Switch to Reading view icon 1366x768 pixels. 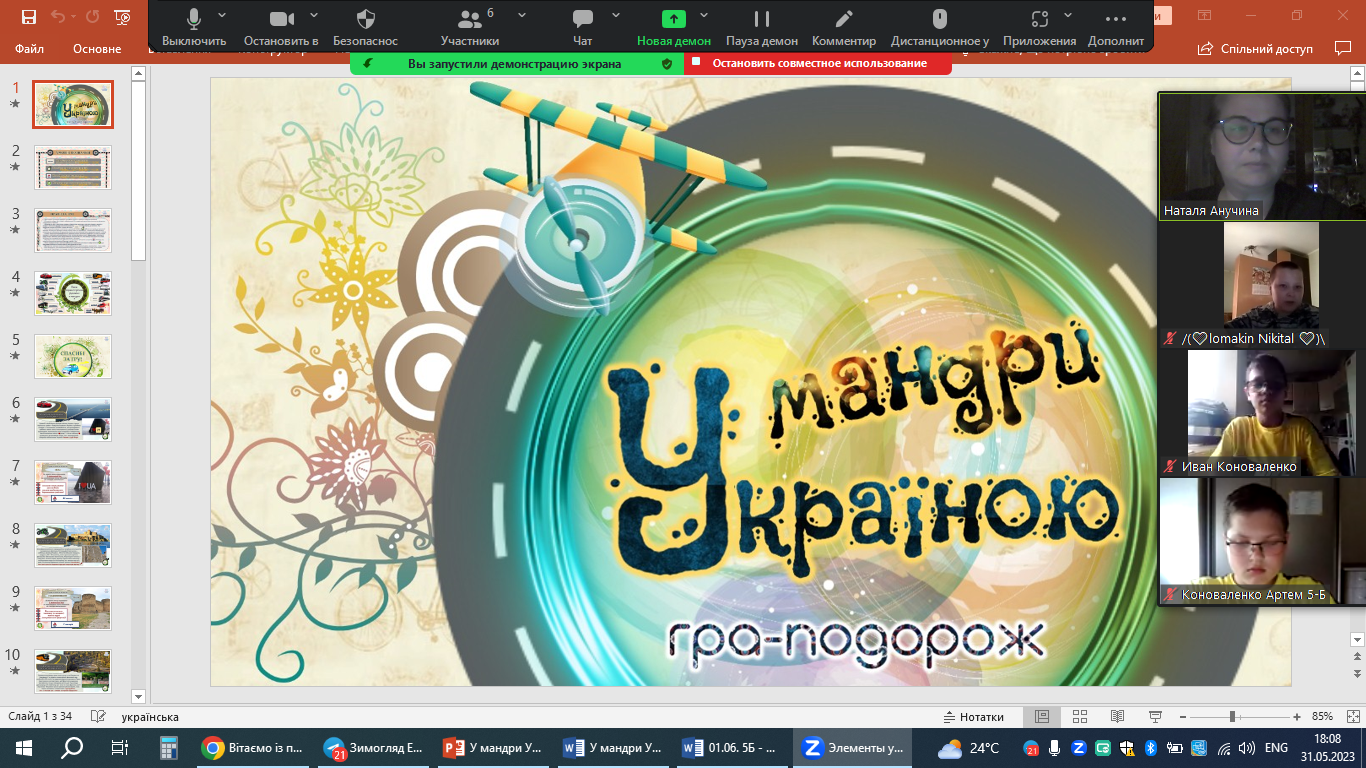(x=1118, y=717)
